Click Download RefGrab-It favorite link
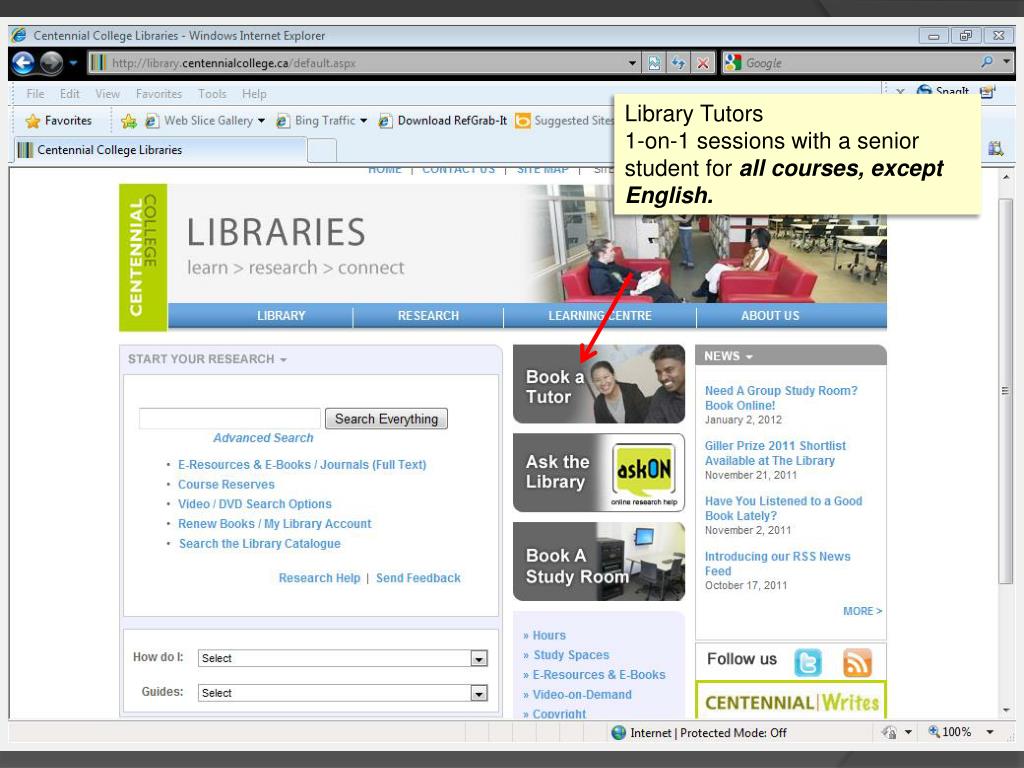Image resolution: width=1024 pixels, height=768 pixels. (443, 121)
